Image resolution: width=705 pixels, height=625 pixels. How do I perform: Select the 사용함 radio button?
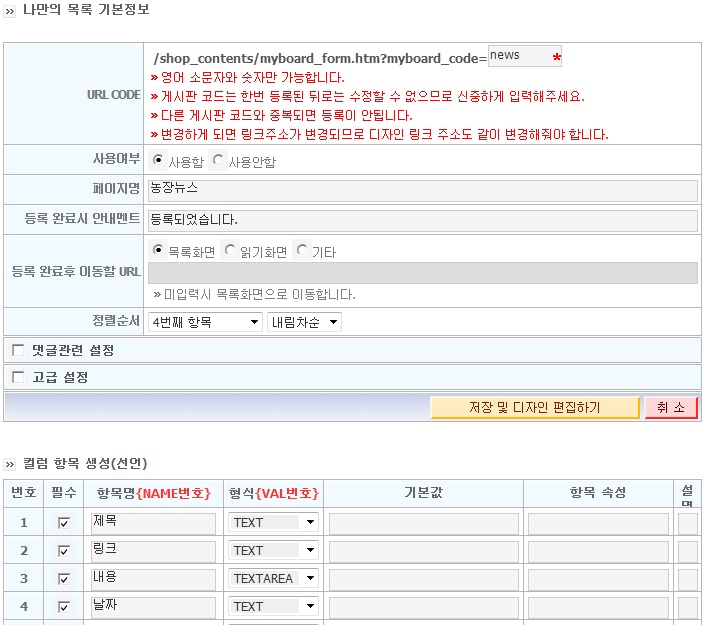pos(158,160)
